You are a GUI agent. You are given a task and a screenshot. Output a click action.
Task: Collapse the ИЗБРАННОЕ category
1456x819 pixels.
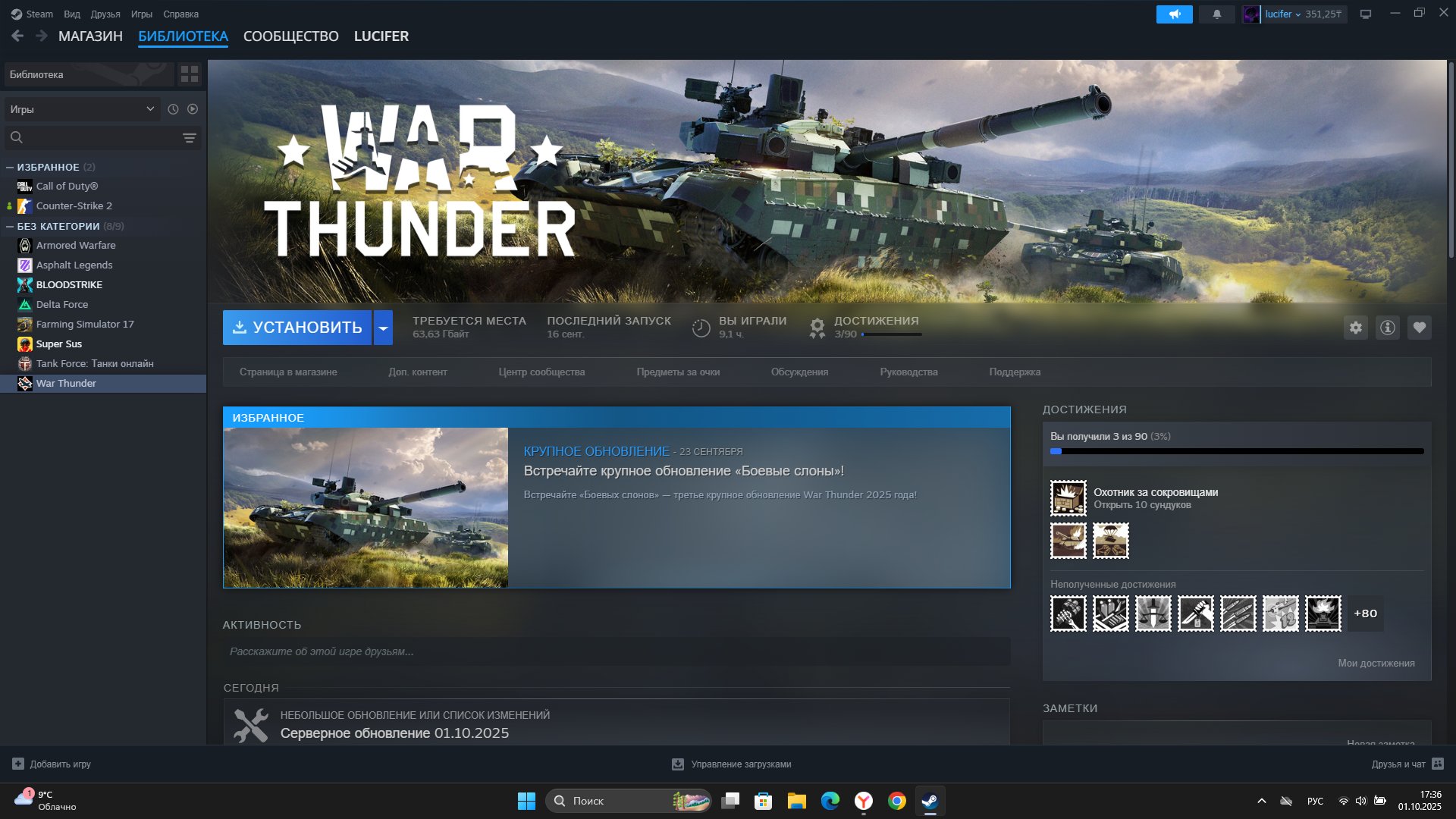[10, 167]
